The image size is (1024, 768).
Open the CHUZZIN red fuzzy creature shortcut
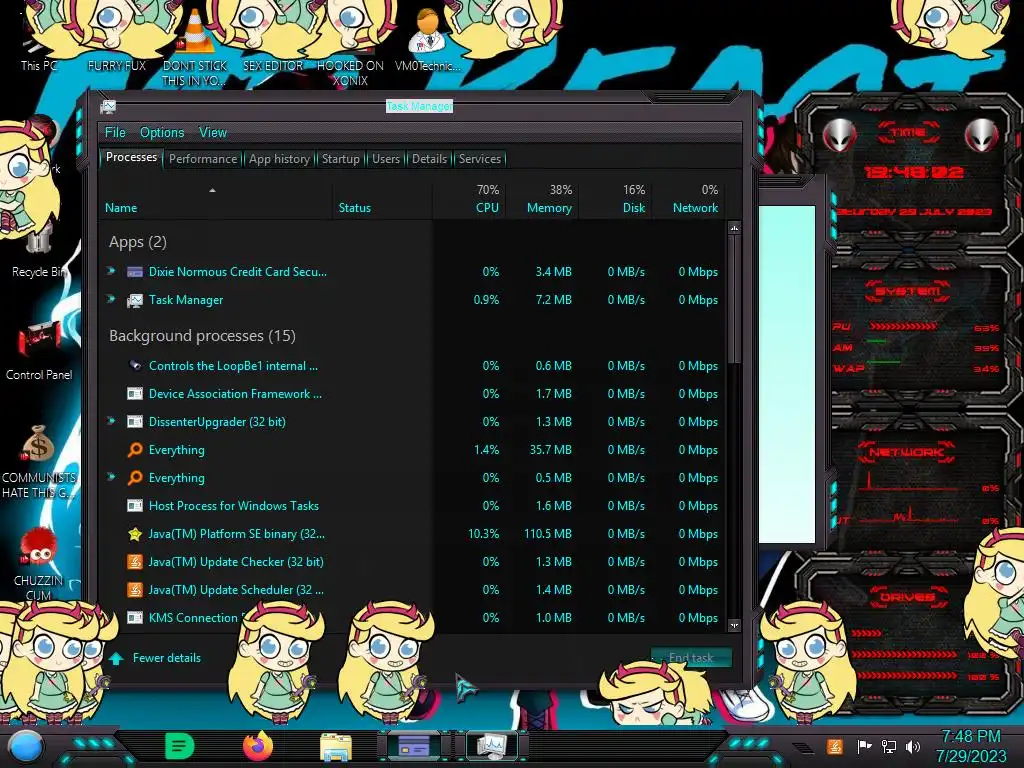[x=38, y=547]
